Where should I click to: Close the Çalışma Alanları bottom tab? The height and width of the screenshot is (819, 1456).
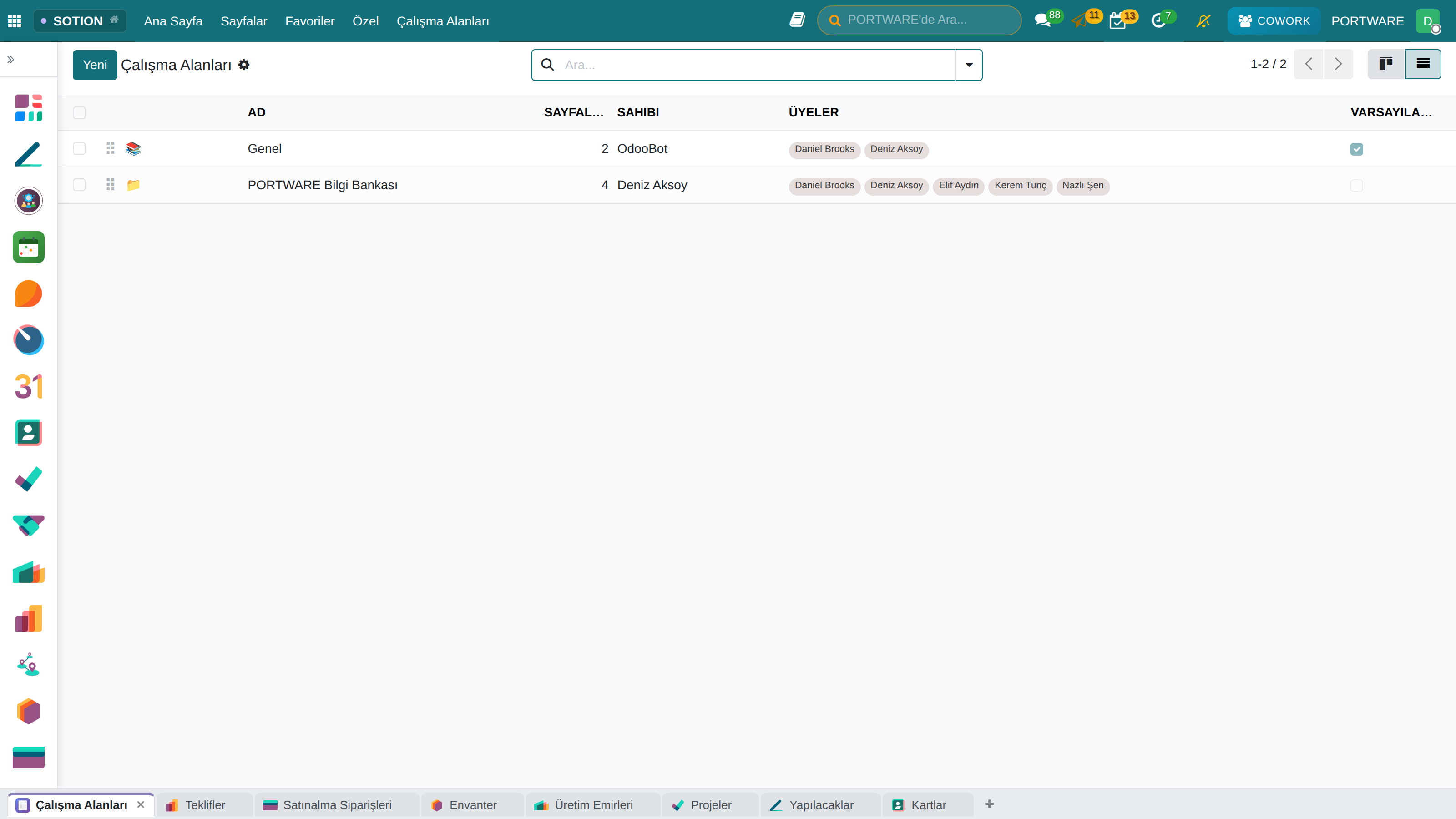coord(141,804)
